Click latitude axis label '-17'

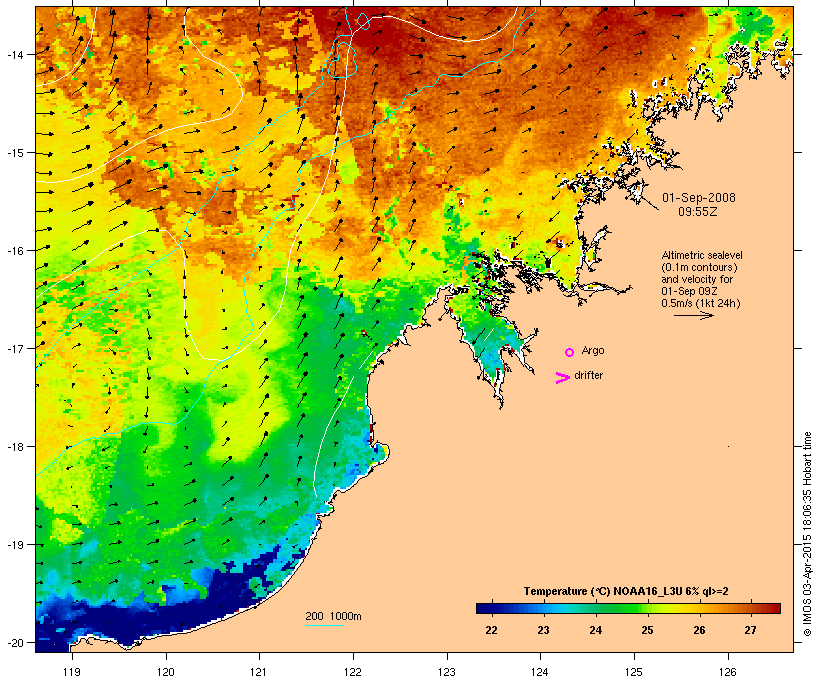pos(14,348)
